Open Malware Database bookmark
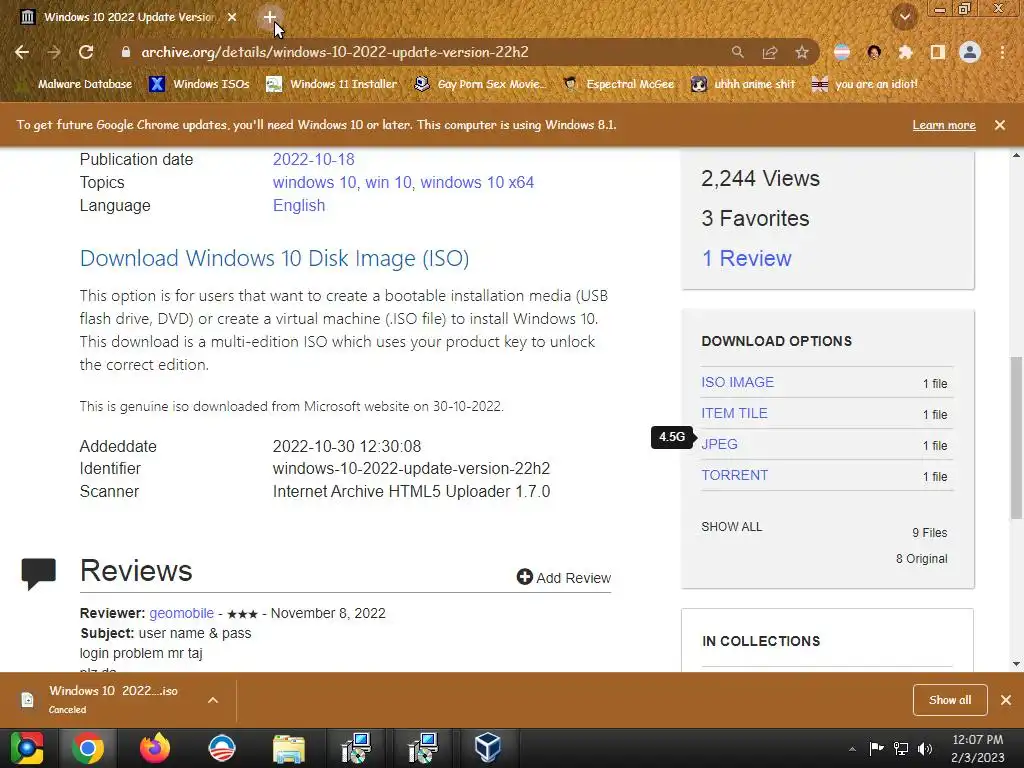 77,84
